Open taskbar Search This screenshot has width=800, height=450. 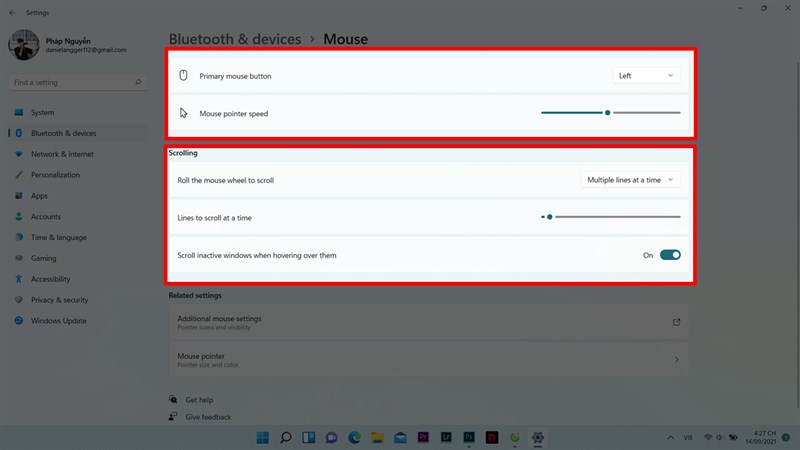click(286, 437)
